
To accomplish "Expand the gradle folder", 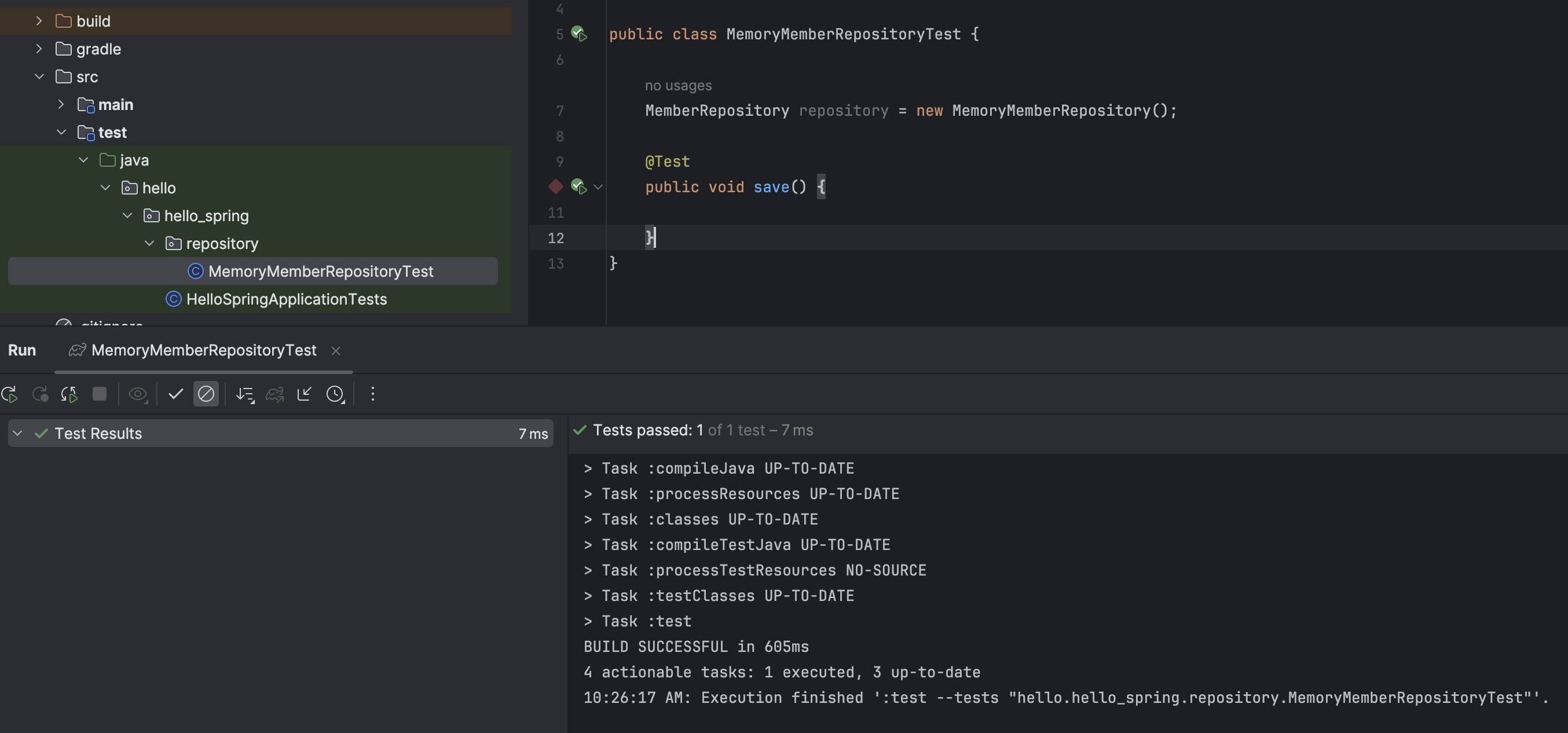I will point(39,49).
